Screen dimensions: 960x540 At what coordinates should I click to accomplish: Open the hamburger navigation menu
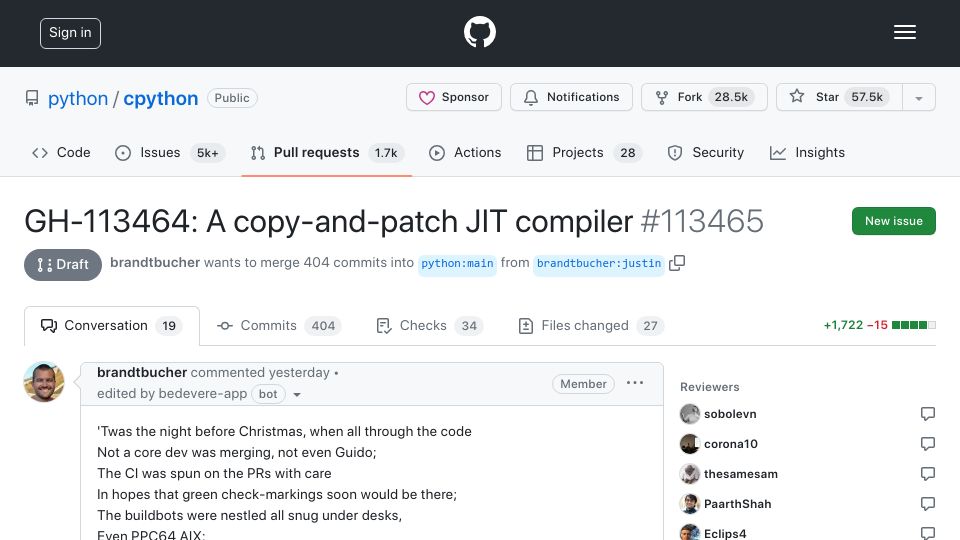pos(904,32)
